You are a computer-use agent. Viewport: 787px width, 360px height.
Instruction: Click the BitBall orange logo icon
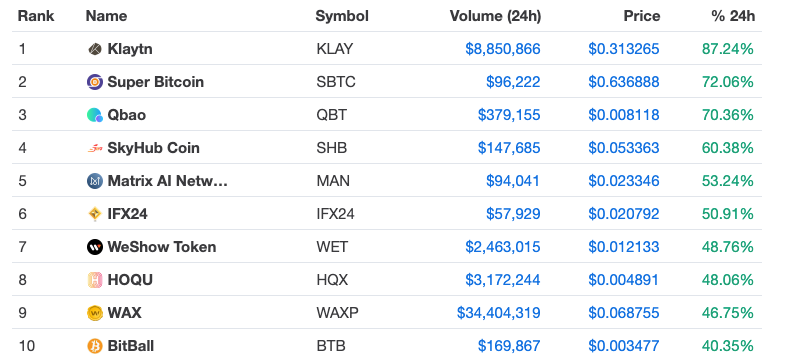(94, 346)
